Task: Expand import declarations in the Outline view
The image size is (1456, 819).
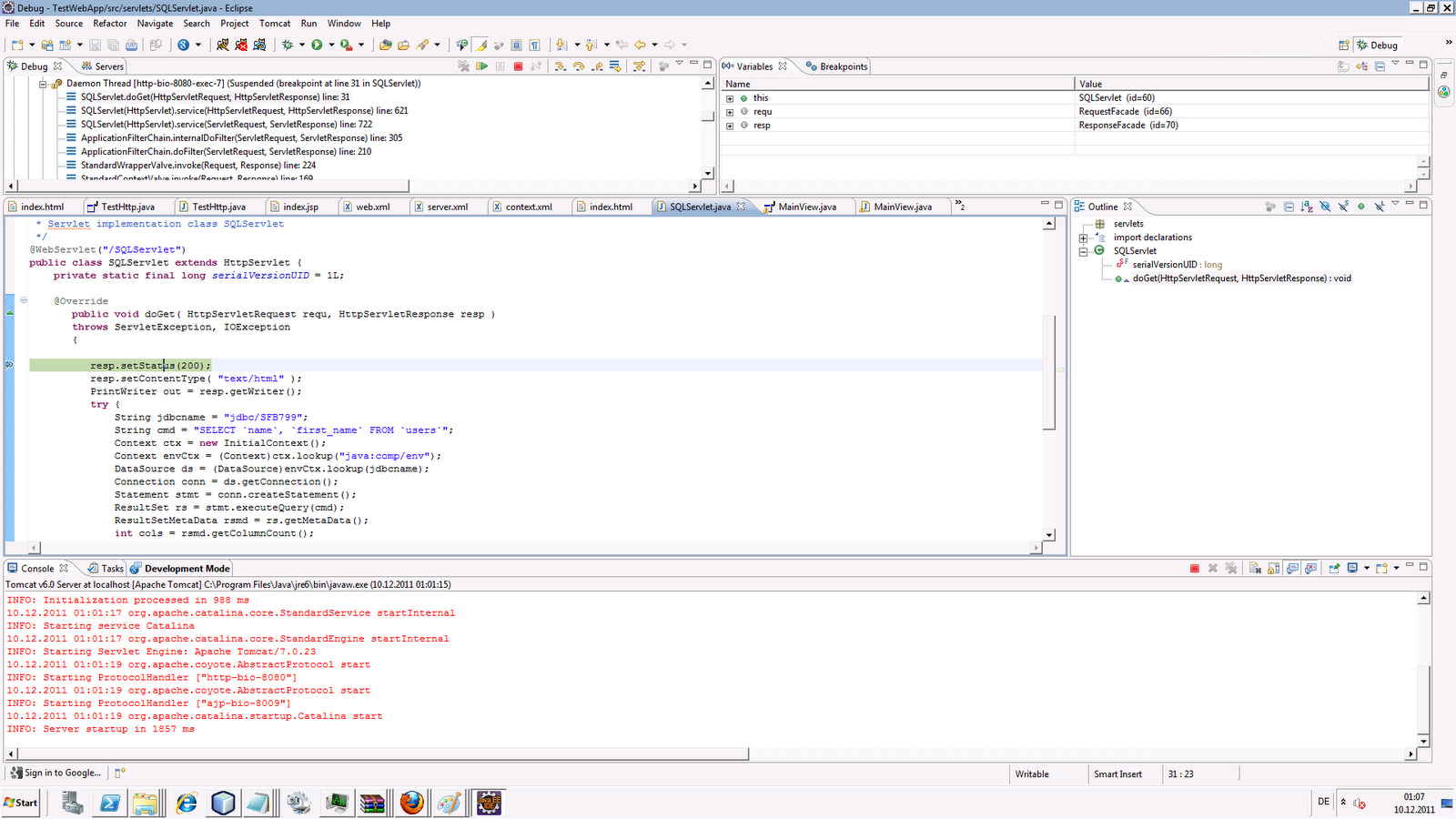Action: pos(1083,237)
